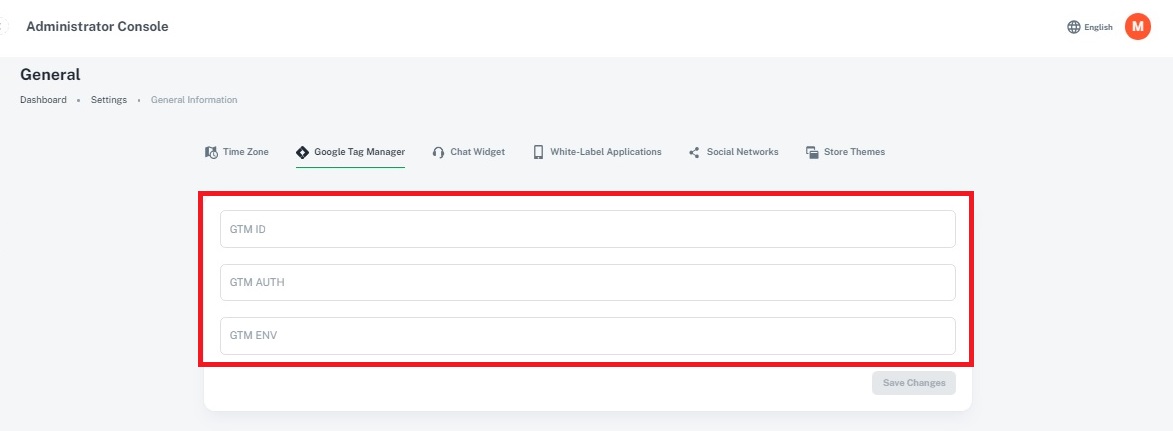Switch to the Time Zone tab
Image resolution: width=1173 pixels, height=431 pixels.
245,152
